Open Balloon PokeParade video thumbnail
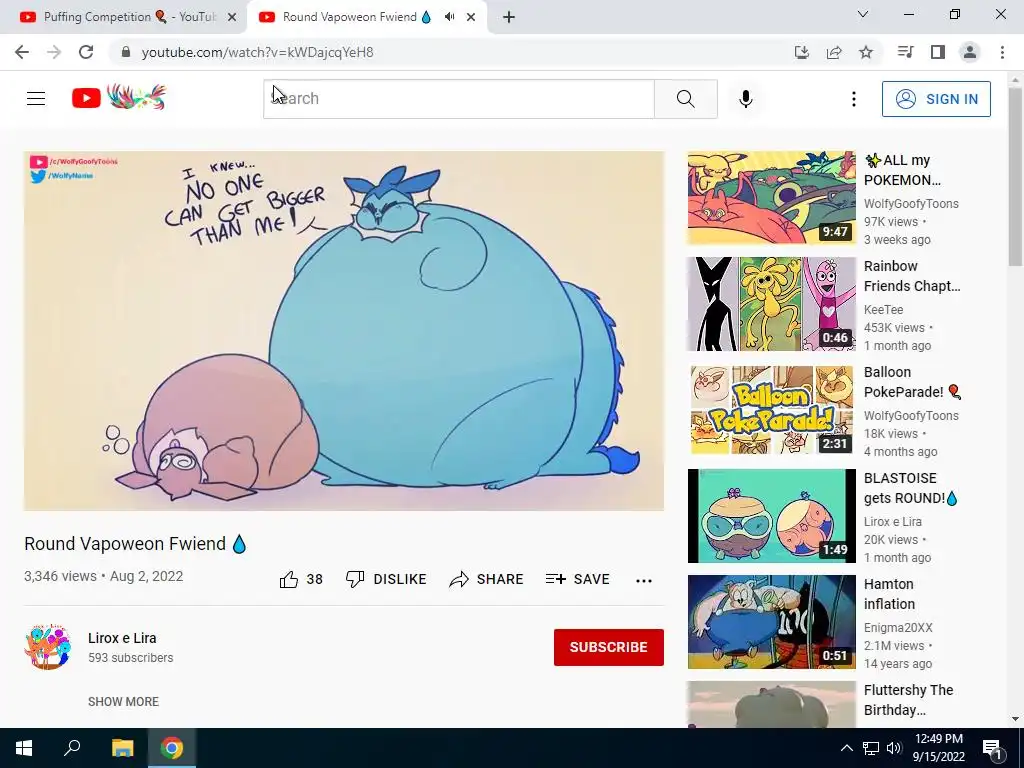This screenshot has width=1024, height=768. 771,409
